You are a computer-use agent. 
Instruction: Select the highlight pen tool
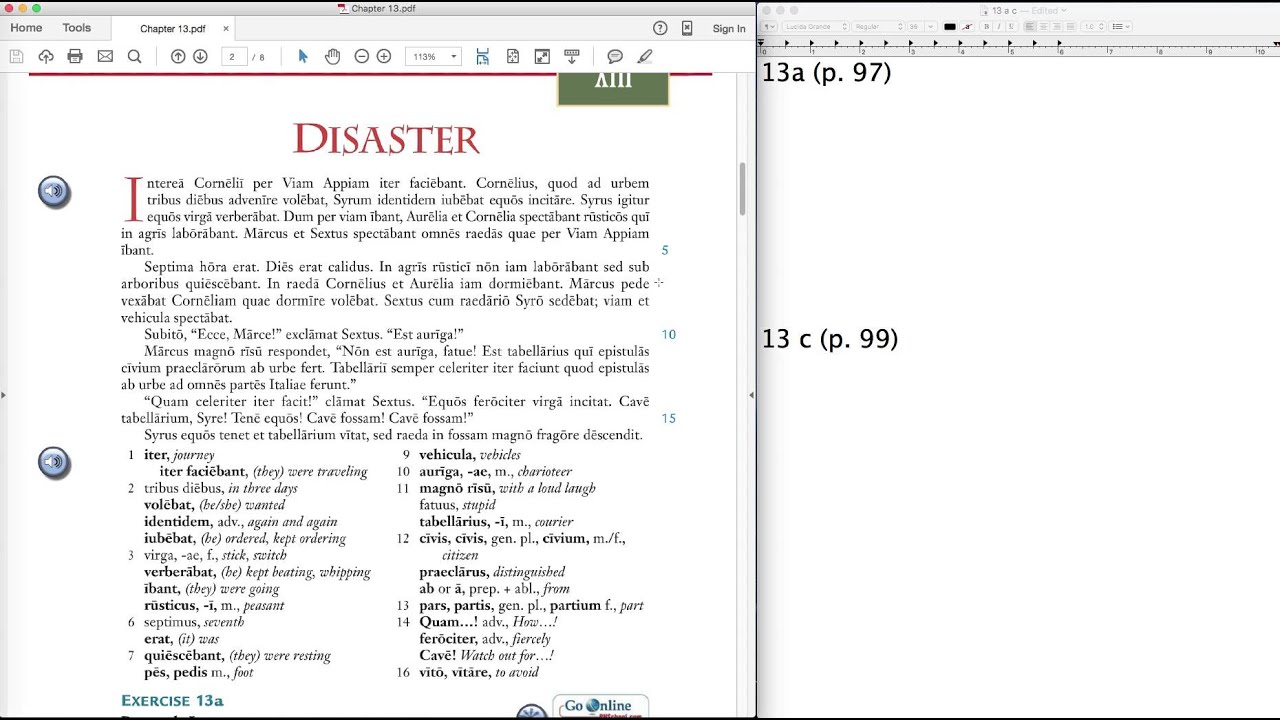tap(645, 57)
